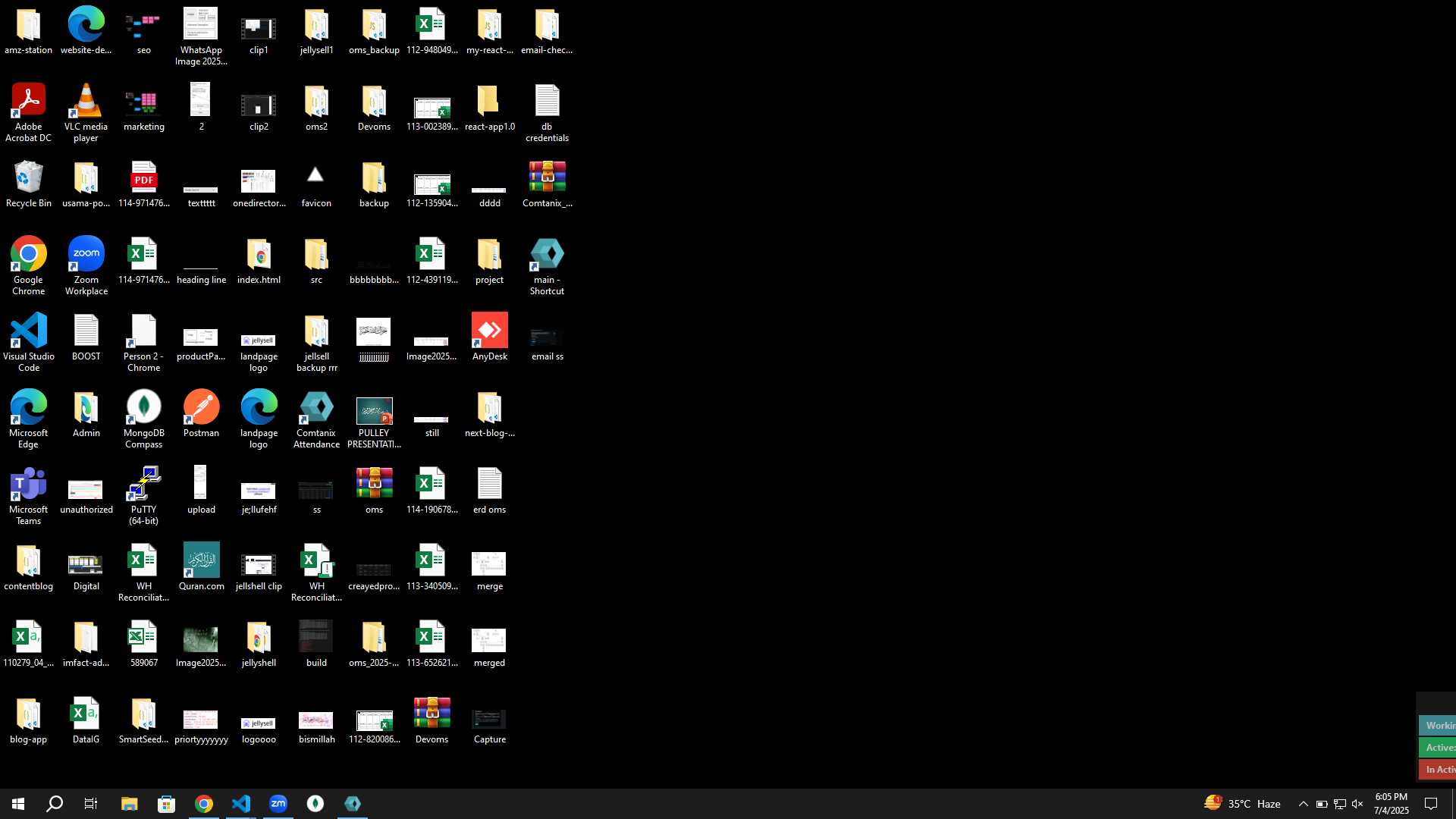The height and width of the screenshot is (819, 1456).
Task: Select the MongoDB Compass shortcut
Action: (x=143, y=419)
